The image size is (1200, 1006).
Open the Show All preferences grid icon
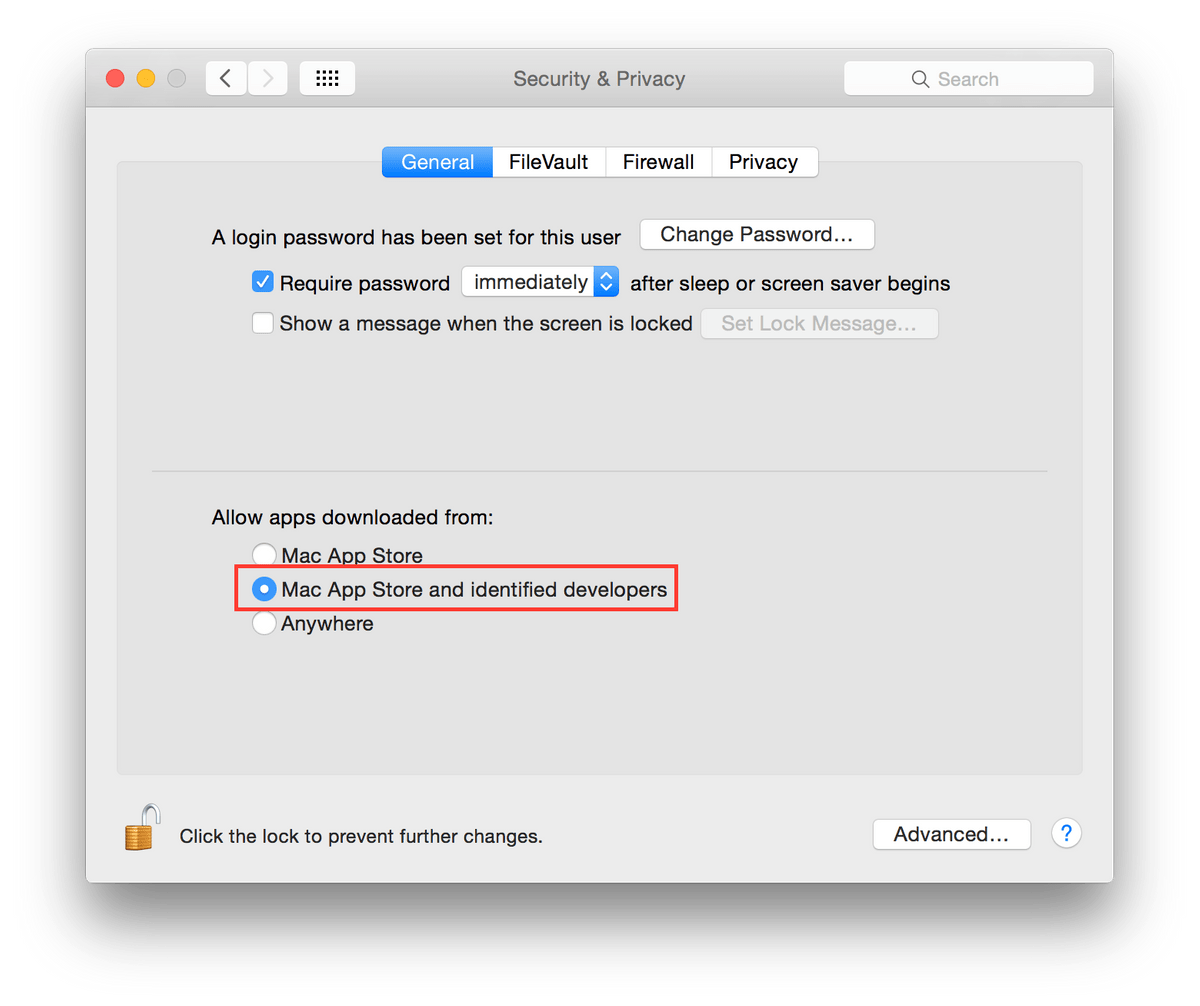click(x=327, y=77)
